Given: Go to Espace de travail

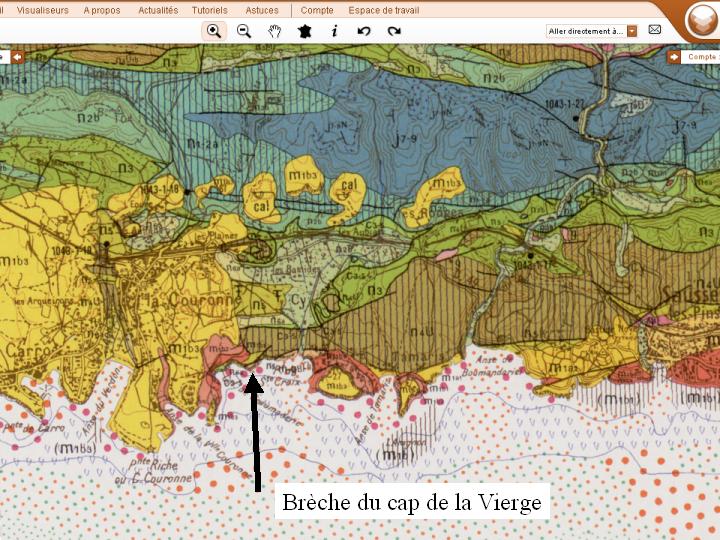Looking at the screenshot, I should [384, 9].
